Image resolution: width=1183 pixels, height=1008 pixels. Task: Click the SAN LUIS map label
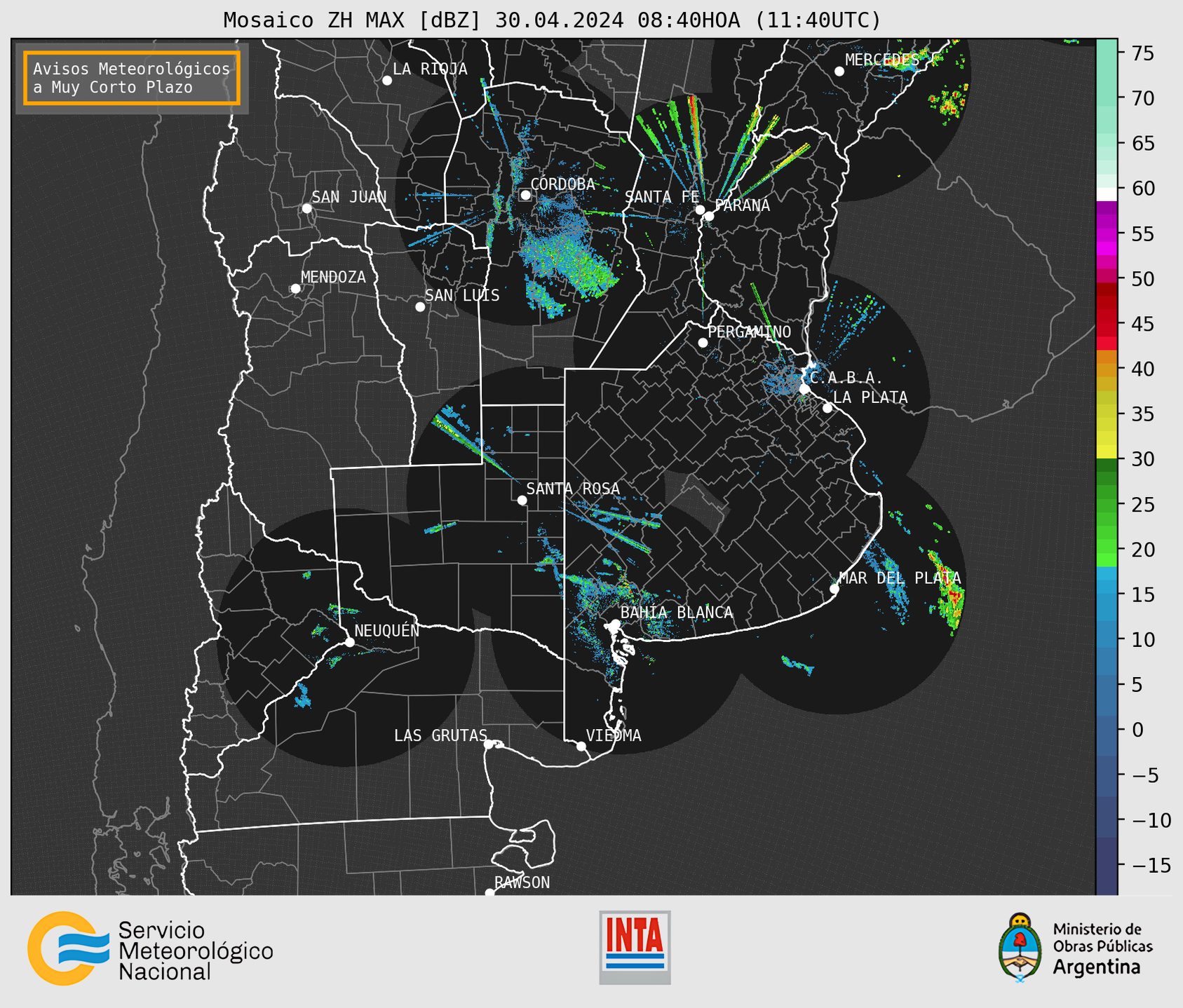(462, 296)
